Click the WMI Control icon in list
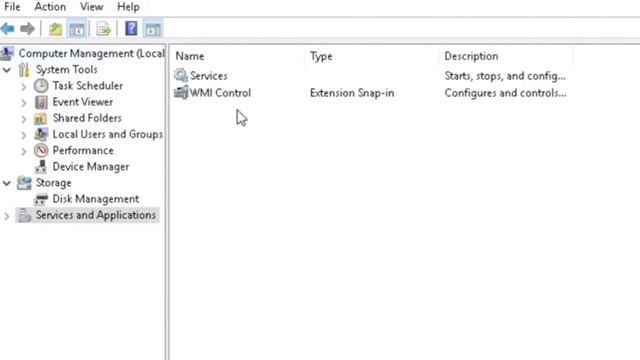 pos(181,93)
